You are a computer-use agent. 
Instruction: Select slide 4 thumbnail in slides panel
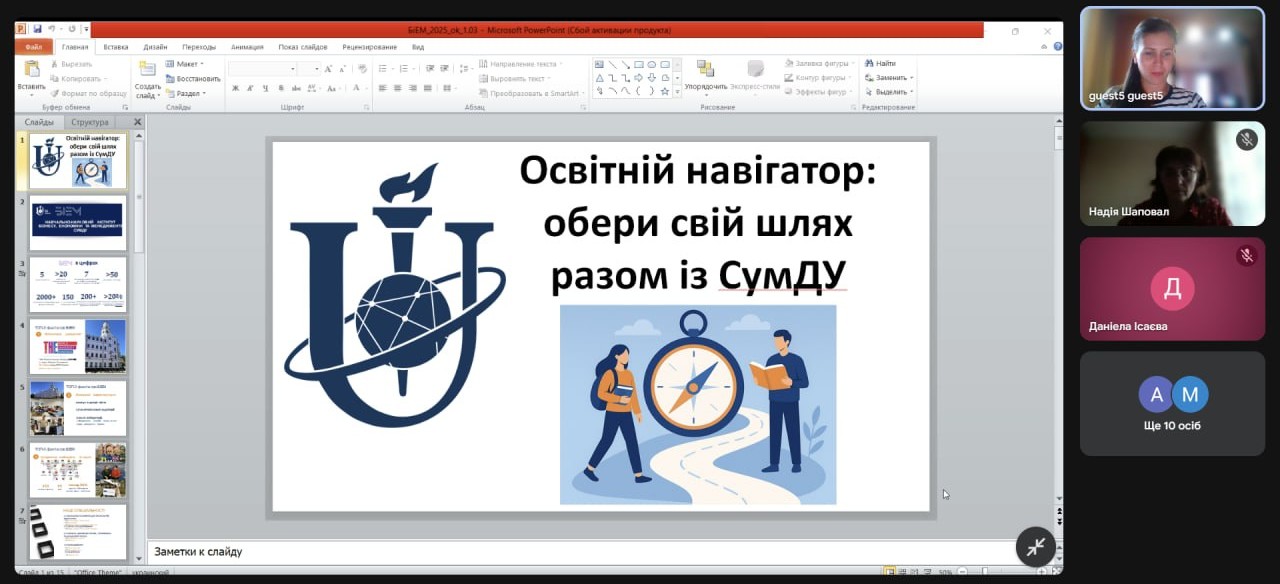(x=78, y=346)
